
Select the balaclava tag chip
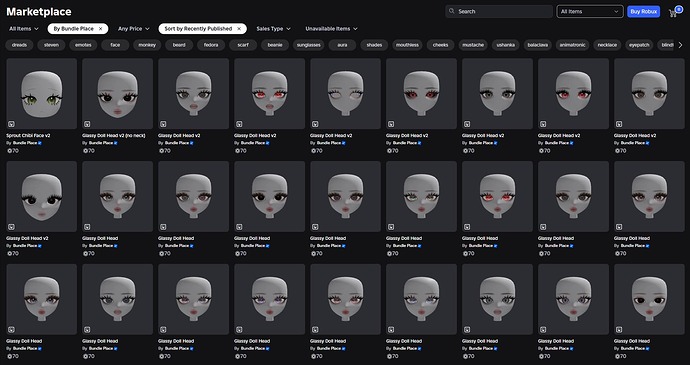(x=538, y=45)
